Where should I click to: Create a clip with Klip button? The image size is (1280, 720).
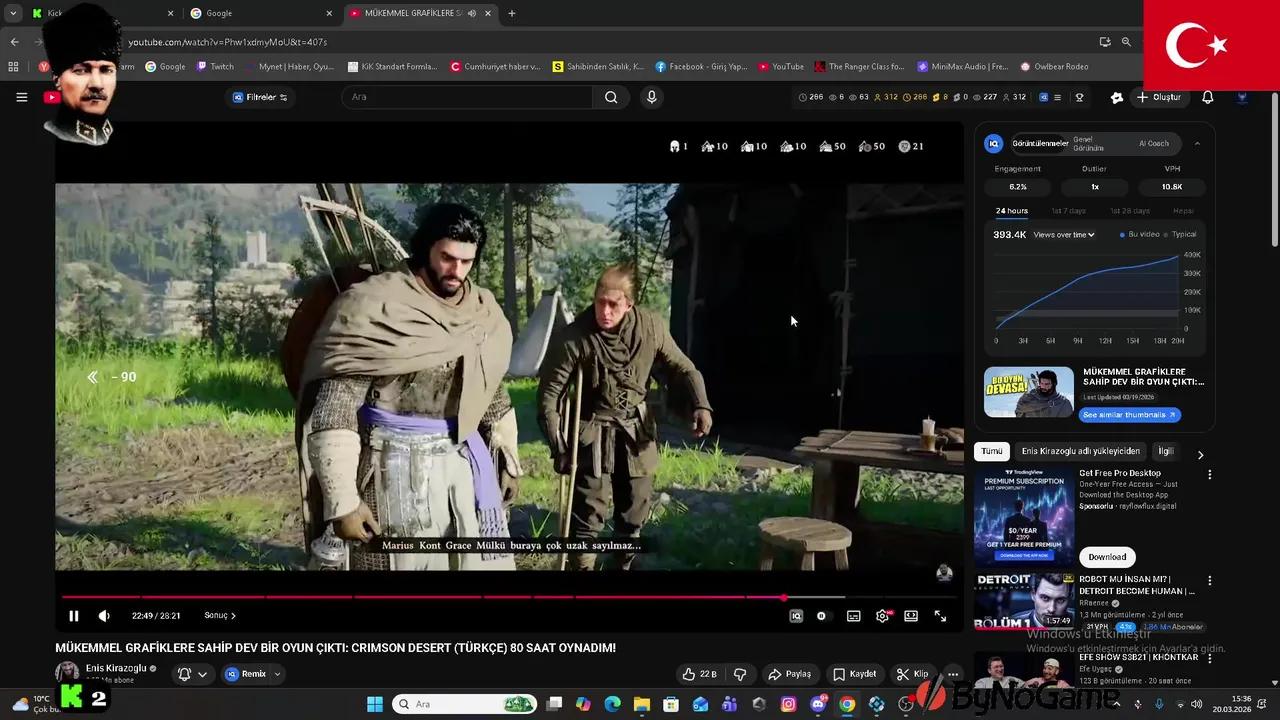click(x=912, y=674)
